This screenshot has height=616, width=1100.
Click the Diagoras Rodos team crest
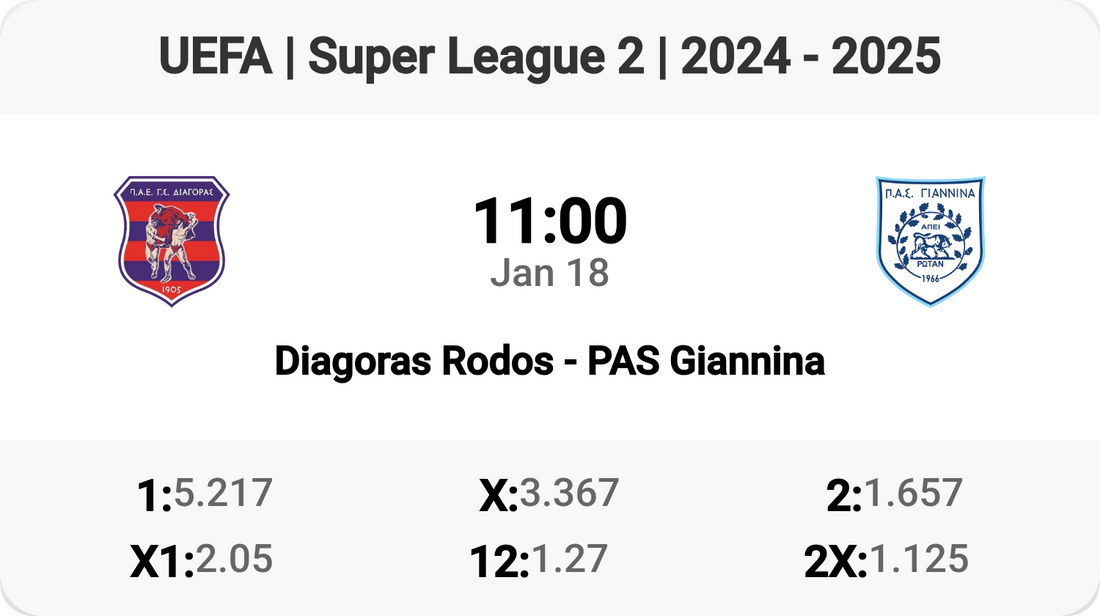point(171,240)
